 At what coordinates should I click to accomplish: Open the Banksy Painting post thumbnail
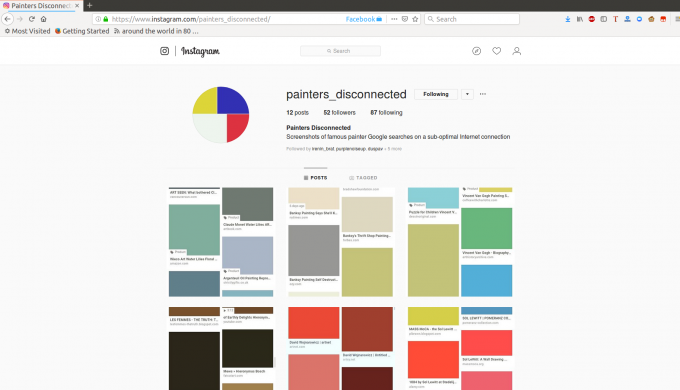pyautogui.click(x=340, y=242)
